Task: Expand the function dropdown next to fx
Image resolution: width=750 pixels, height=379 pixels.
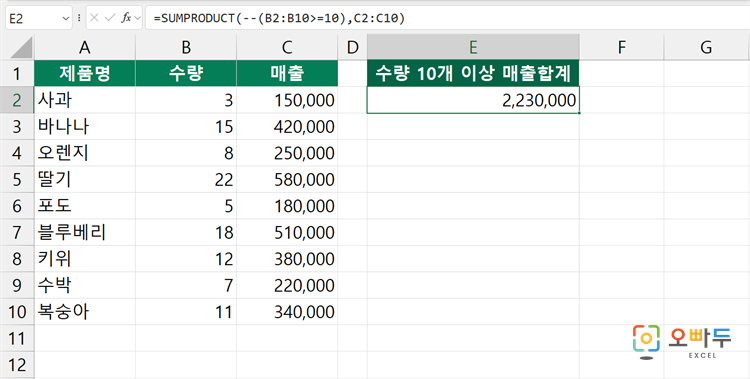Action: coord(138,18)
